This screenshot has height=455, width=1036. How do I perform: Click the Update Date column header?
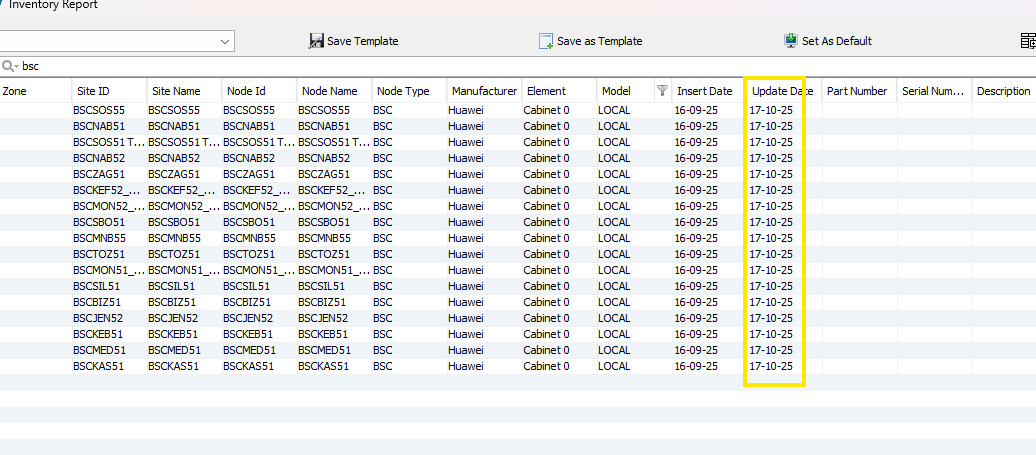point(781,91)
